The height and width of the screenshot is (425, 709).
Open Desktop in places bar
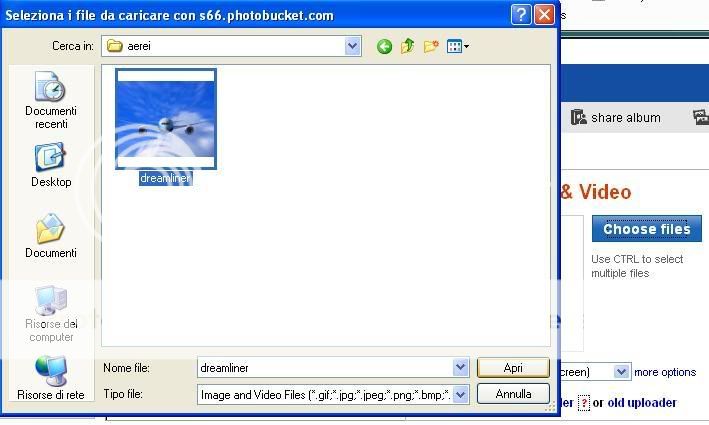click(51, 165)
